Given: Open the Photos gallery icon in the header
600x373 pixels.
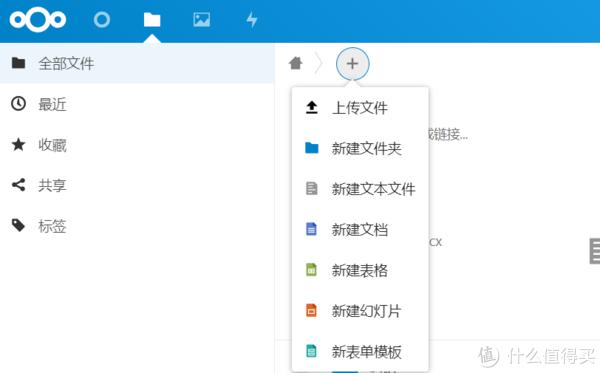Looking at the screenshot, I should pos(202,20).
